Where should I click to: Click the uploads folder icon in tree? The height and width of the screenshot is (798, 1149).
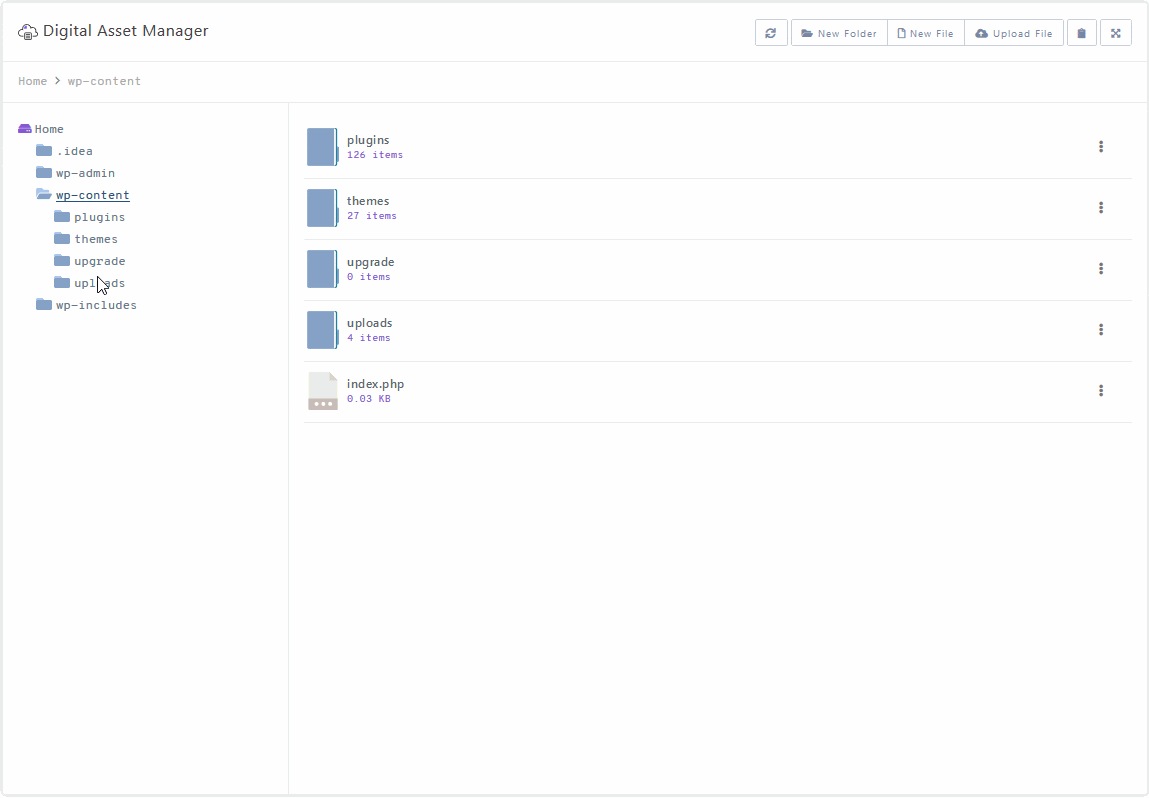(62, 282)
